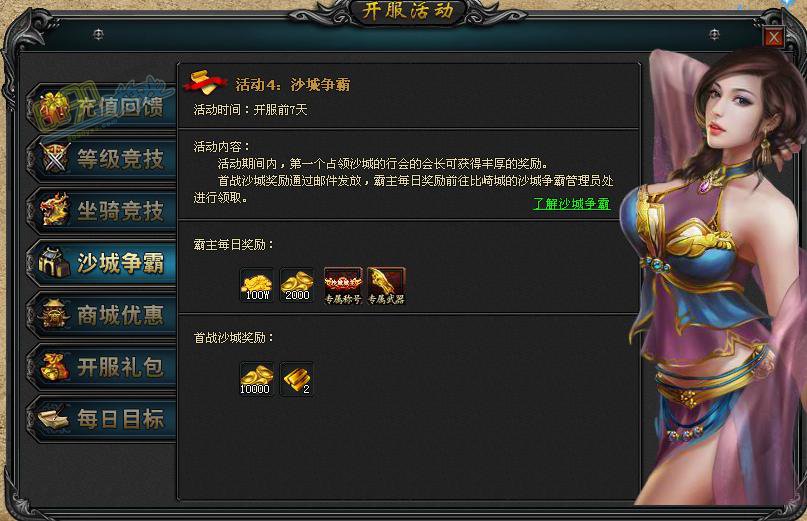
Task: Switch to the 等级竞技 level competition tab
Action: [x=103, y=159]
